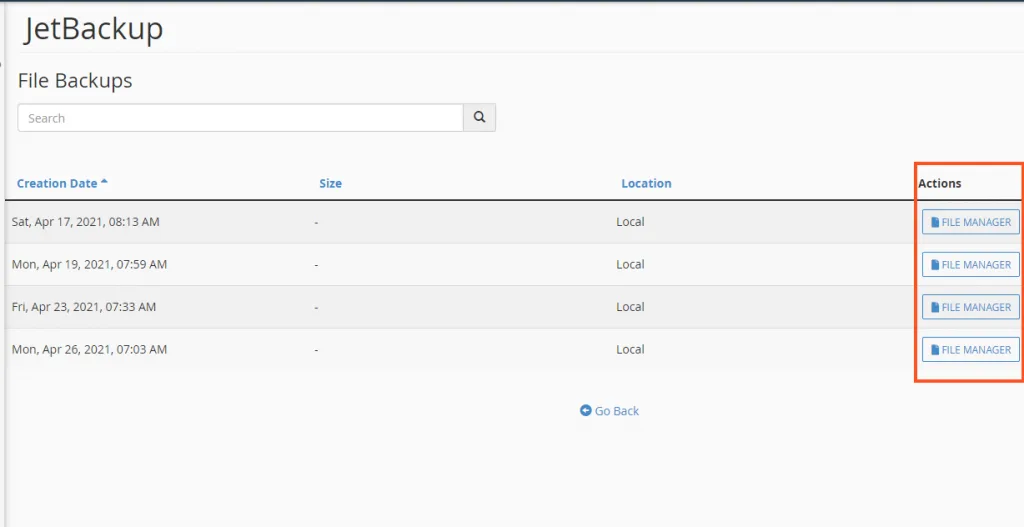The height and width of the screenshot is (527, 1024).
Task: Click the magnifying glass search button
Action: (479, 118)
